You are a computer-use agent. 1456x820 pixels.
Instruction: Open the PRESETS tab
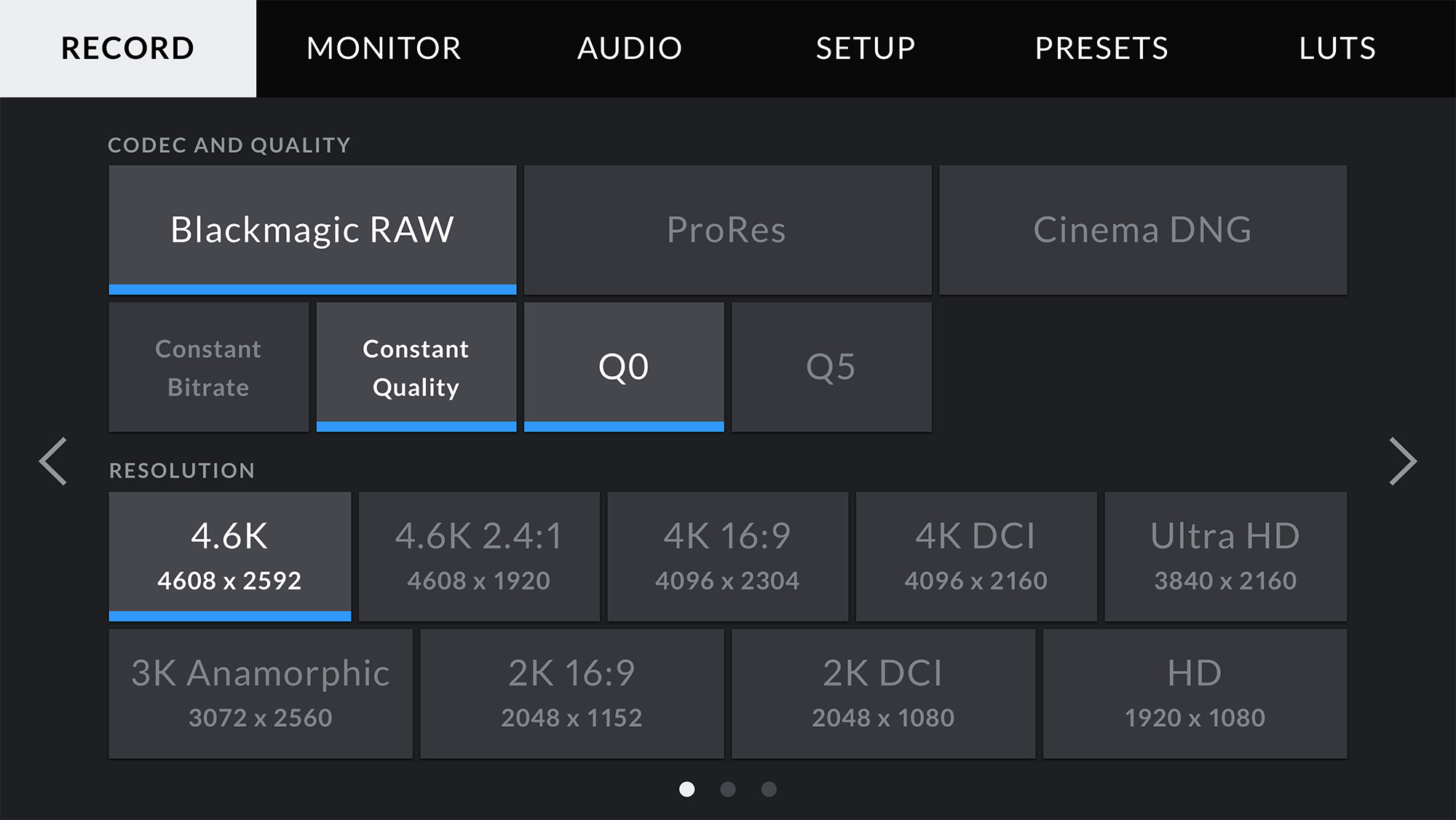point(1101,48)
